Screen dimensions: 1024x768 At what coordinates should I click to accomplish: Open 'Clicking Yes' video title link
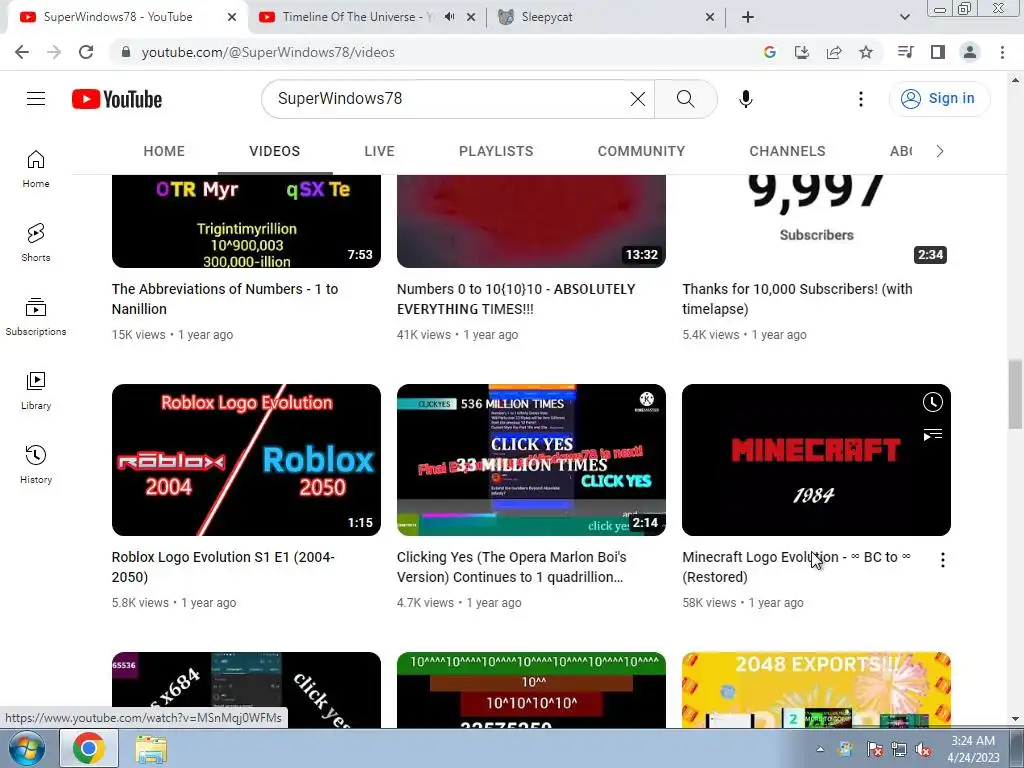[x=511, y=567]
